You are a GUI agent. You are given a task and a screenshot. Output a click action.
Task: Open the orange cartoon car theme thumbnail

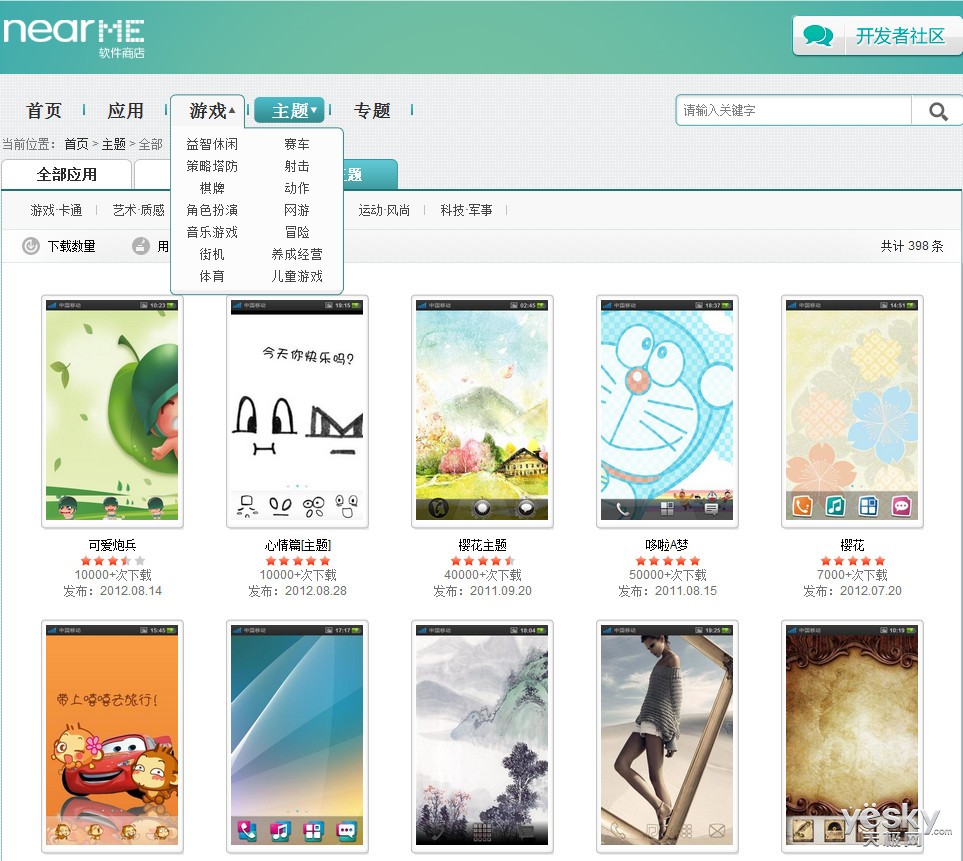(112, 736)
